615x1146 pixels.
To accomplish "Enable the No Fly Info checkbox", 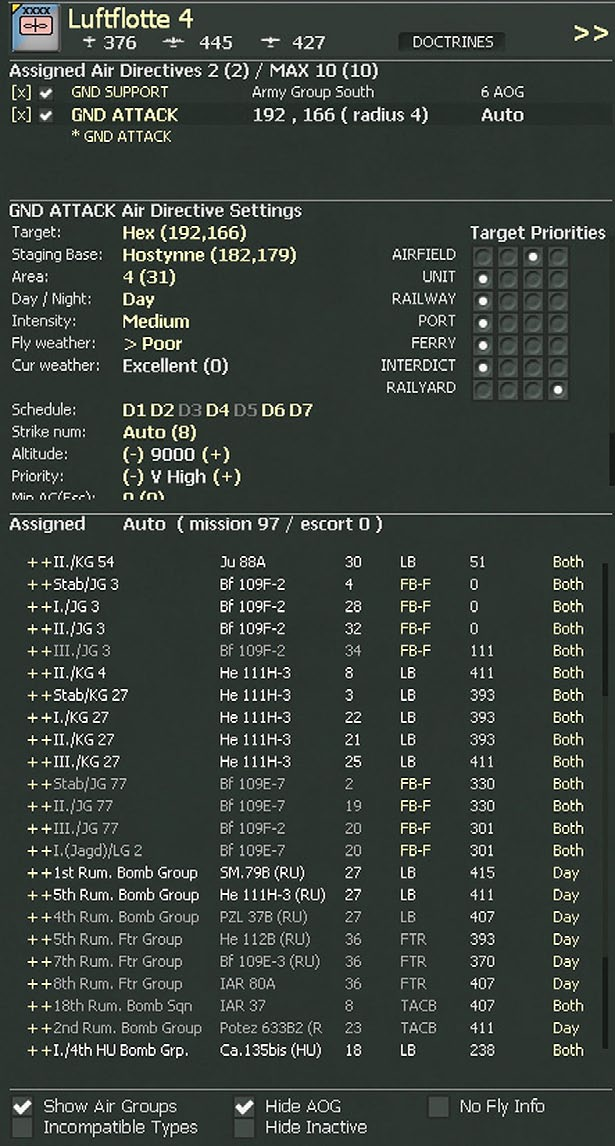I will 438,1106.
